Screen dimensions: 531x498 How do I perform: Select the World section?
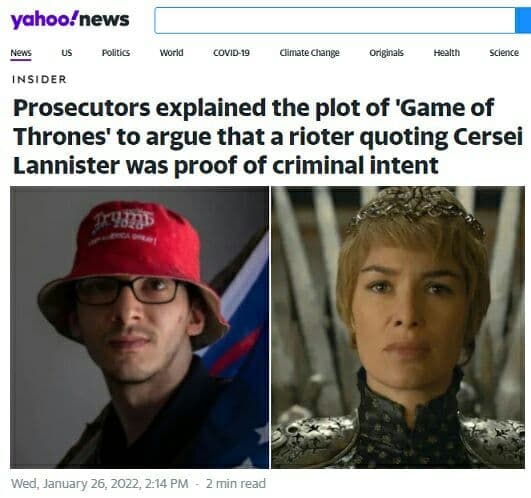(171, 53)
